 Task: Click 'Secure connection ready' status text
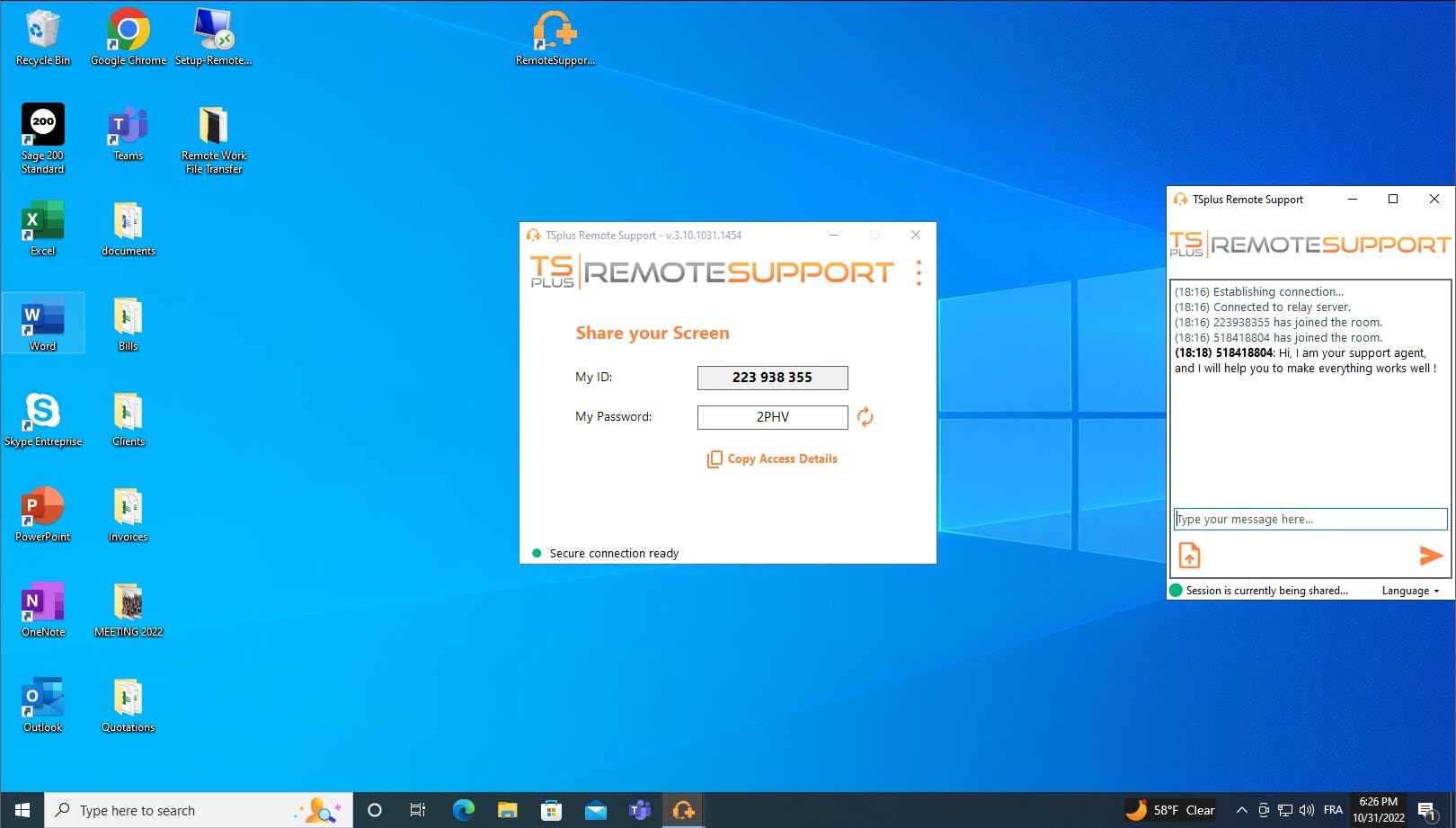coord(614,554)
